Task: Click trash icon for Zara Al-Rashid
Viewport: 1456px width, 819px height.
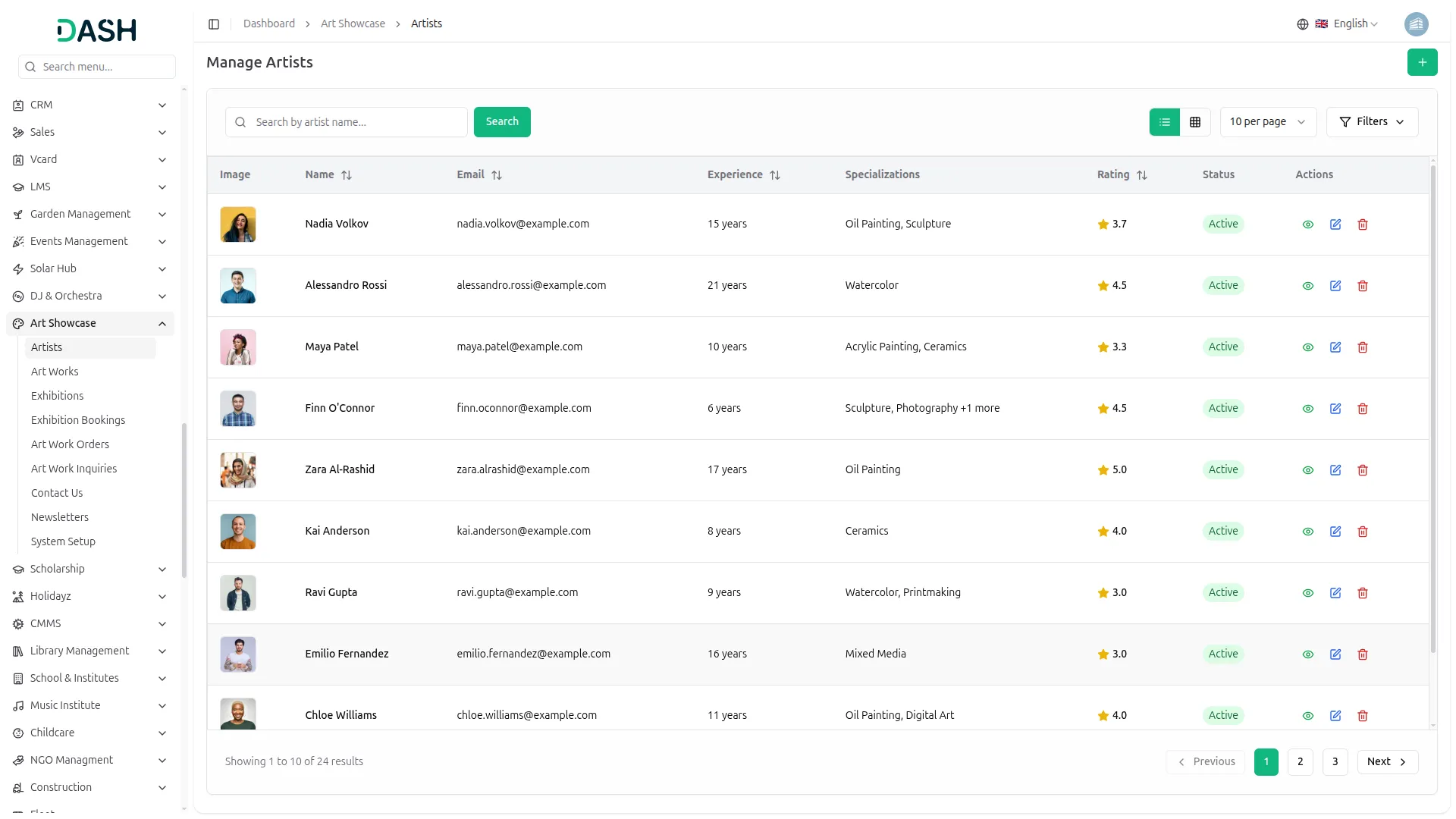Action: [x=1363, y=470]
